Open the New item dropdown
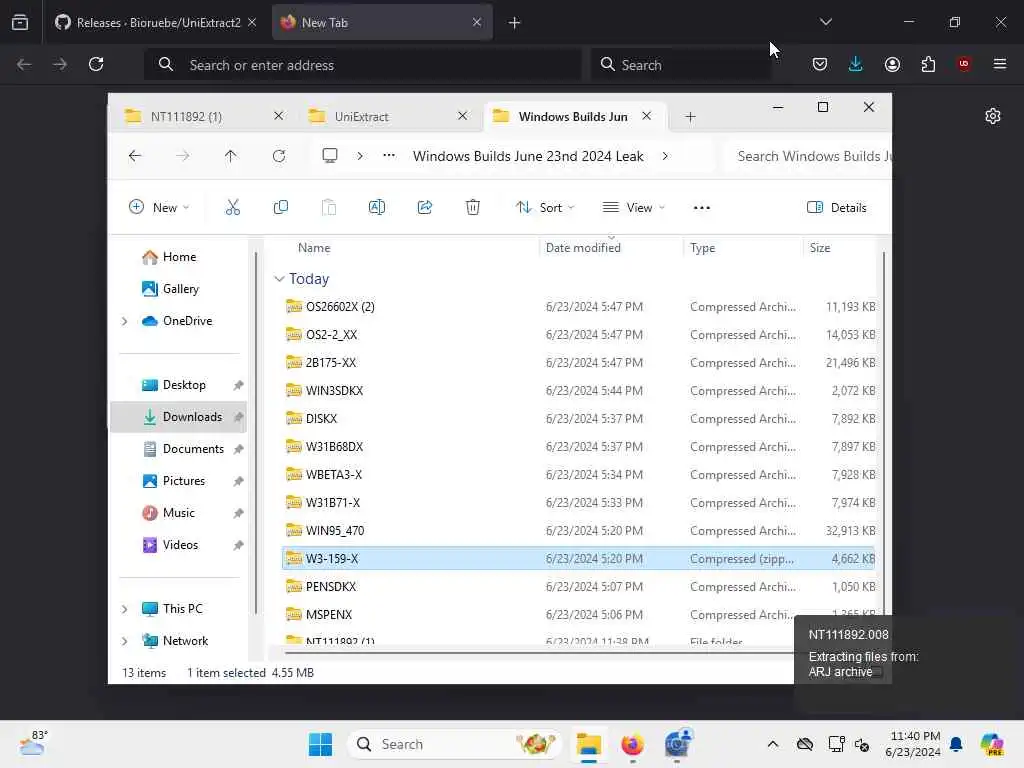Screen dimensions: 1024x768 (x=159, y=208)
